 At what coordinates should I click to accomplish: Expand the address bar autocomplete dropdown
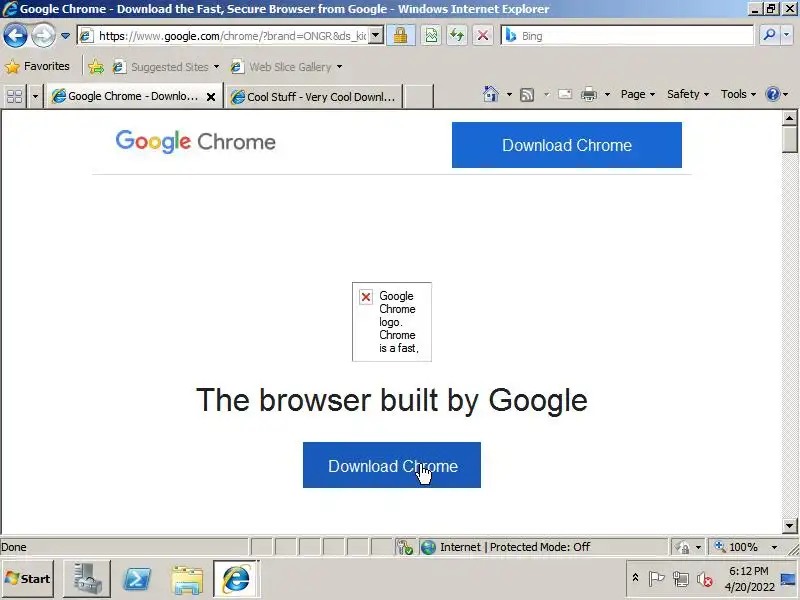point(376,36)
